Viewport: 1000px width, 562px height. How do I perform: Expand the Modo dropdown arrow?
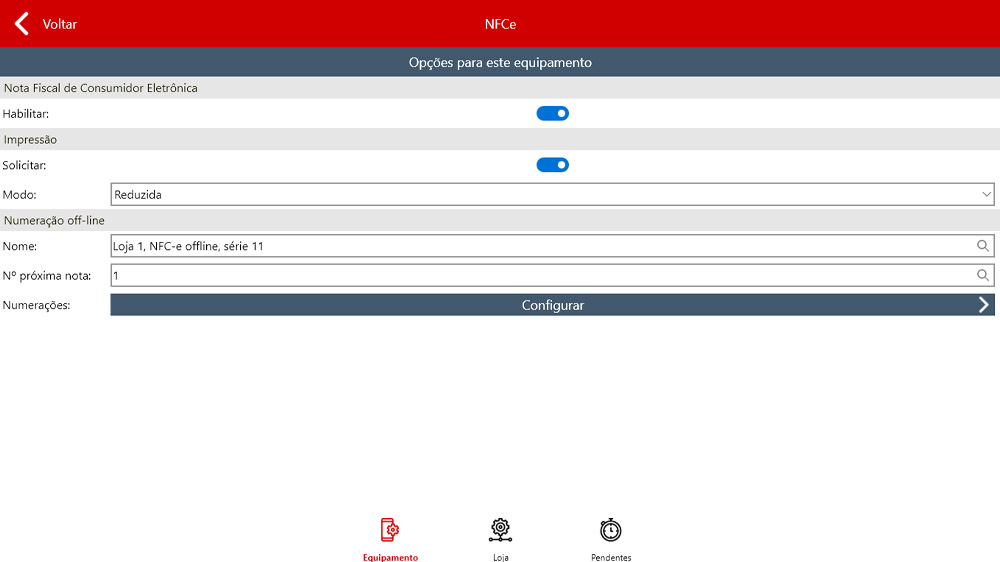point(986,195)
